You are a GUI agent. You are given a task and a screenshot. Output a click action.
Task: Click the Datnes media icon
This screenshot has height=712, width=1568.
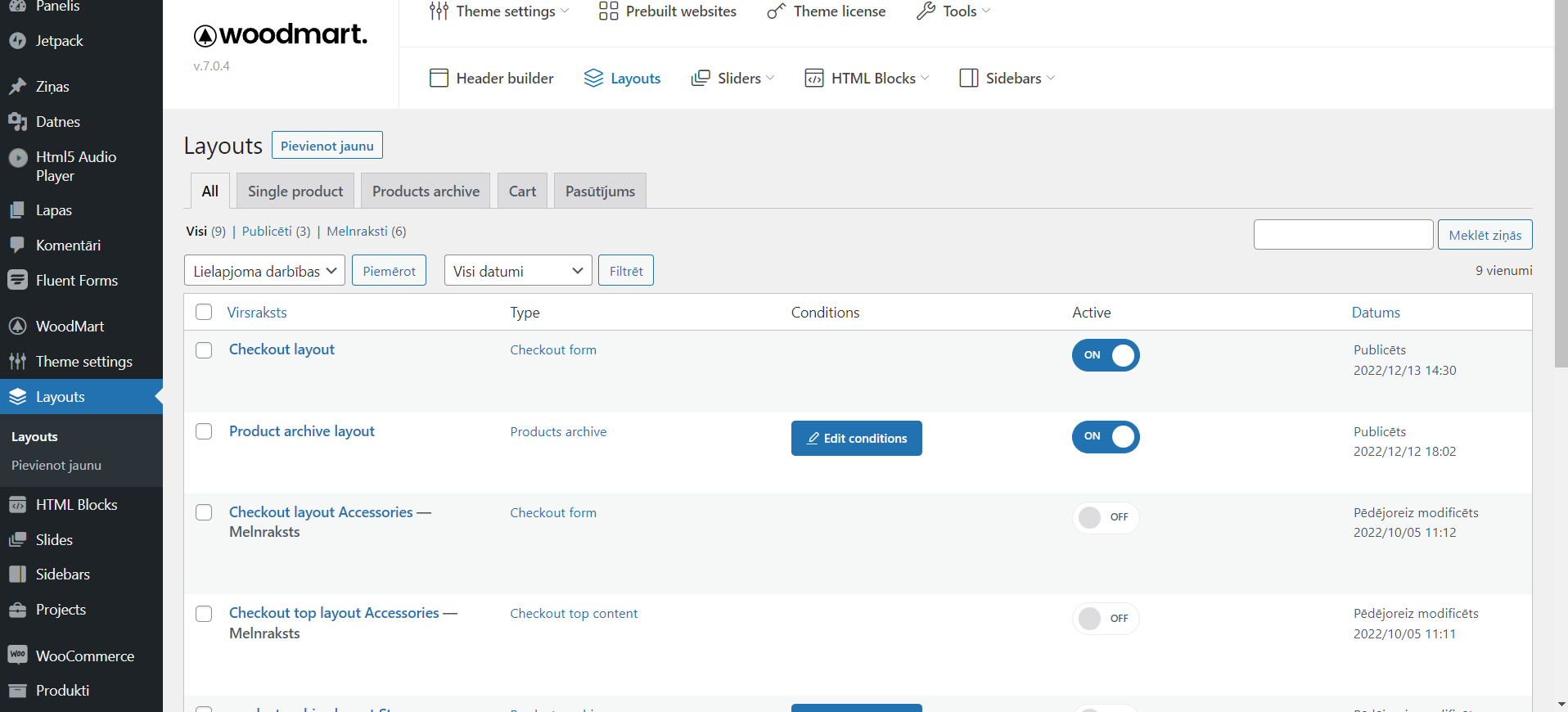[17, 122]
